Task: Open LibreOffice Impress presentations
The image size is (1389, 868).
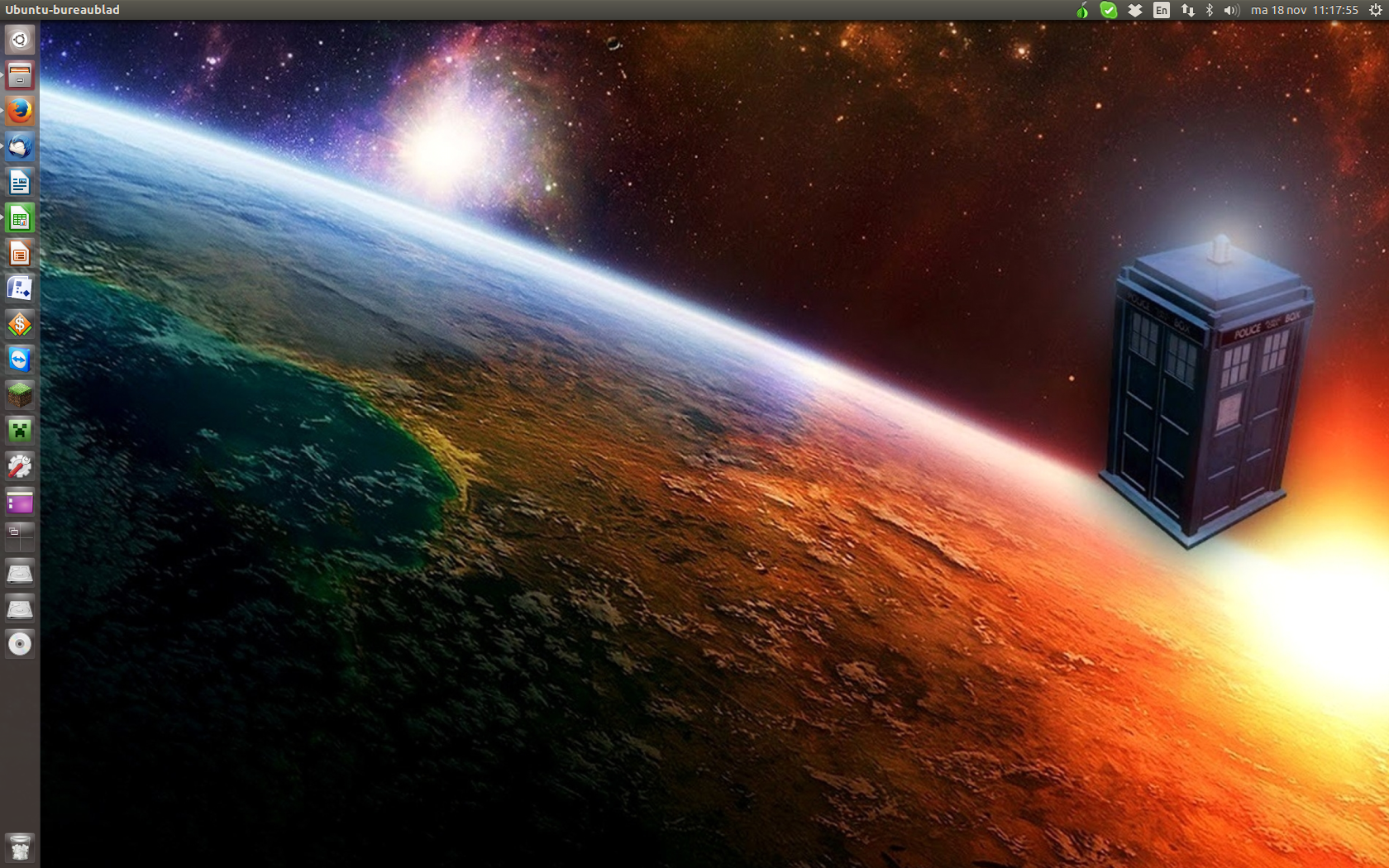Action: [20, 254]
